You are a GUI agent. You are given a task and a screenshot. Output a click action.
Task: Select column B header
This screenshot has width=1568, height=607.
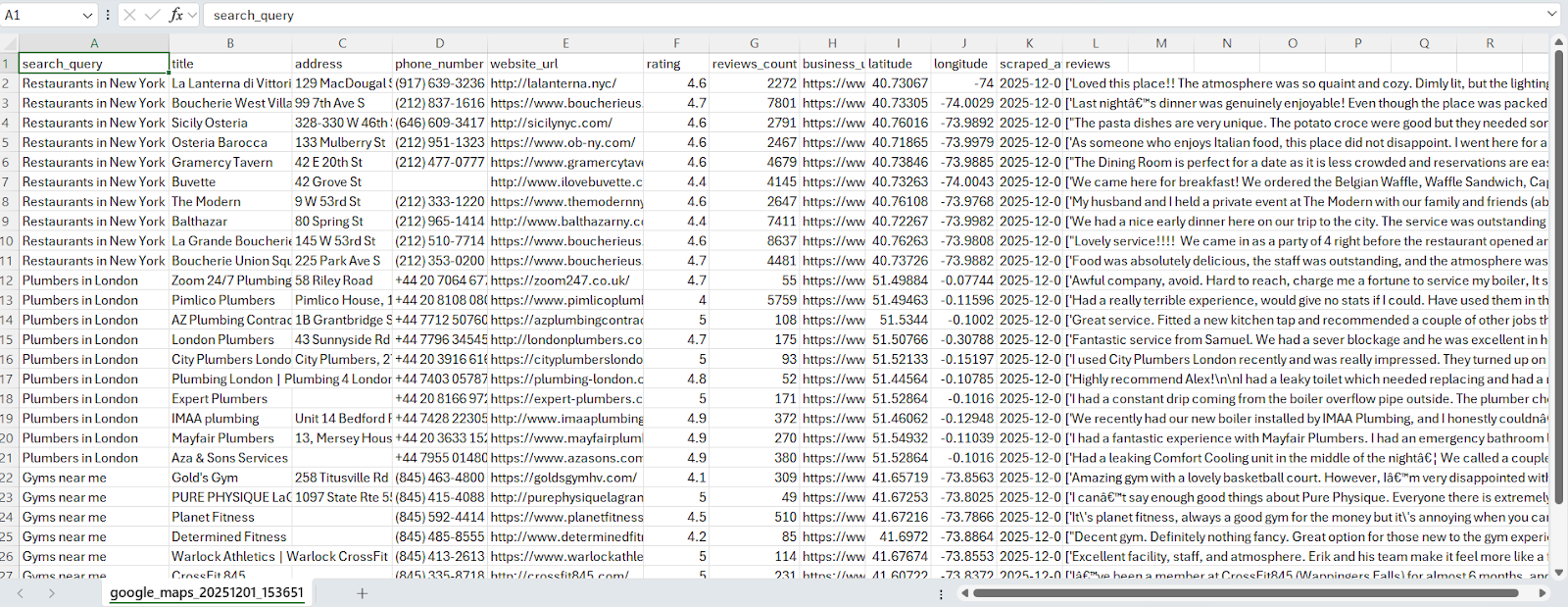(230, 43)
